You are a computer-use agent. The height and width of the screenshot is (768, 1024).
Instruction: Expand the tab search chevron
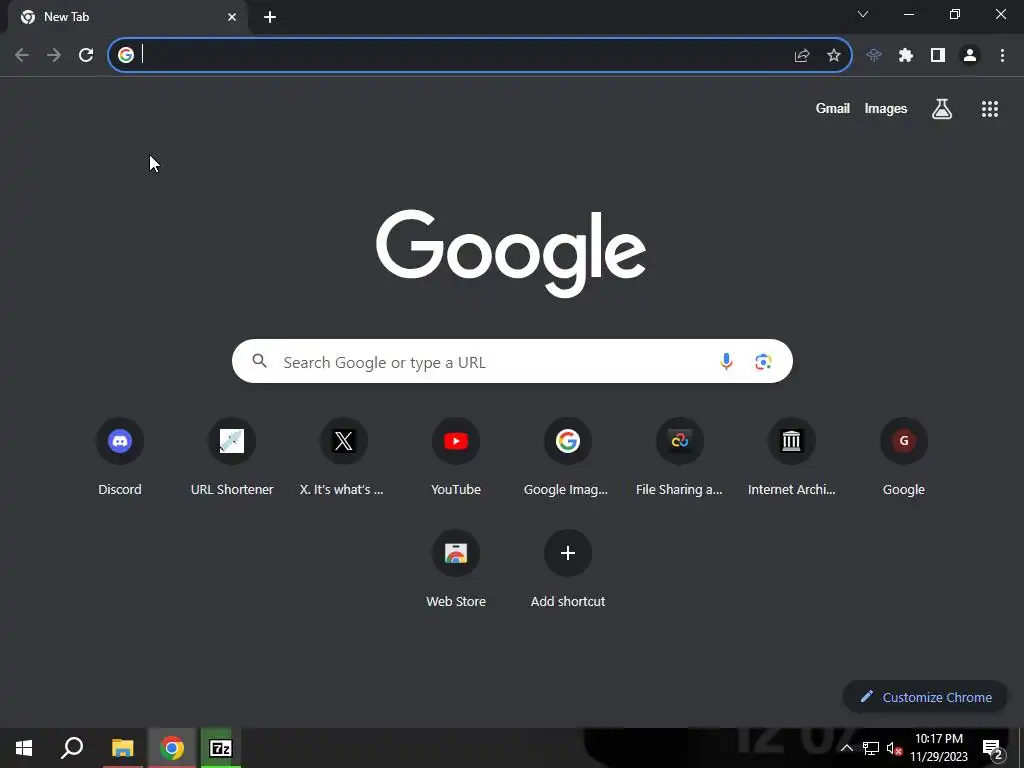pos(863,14)
